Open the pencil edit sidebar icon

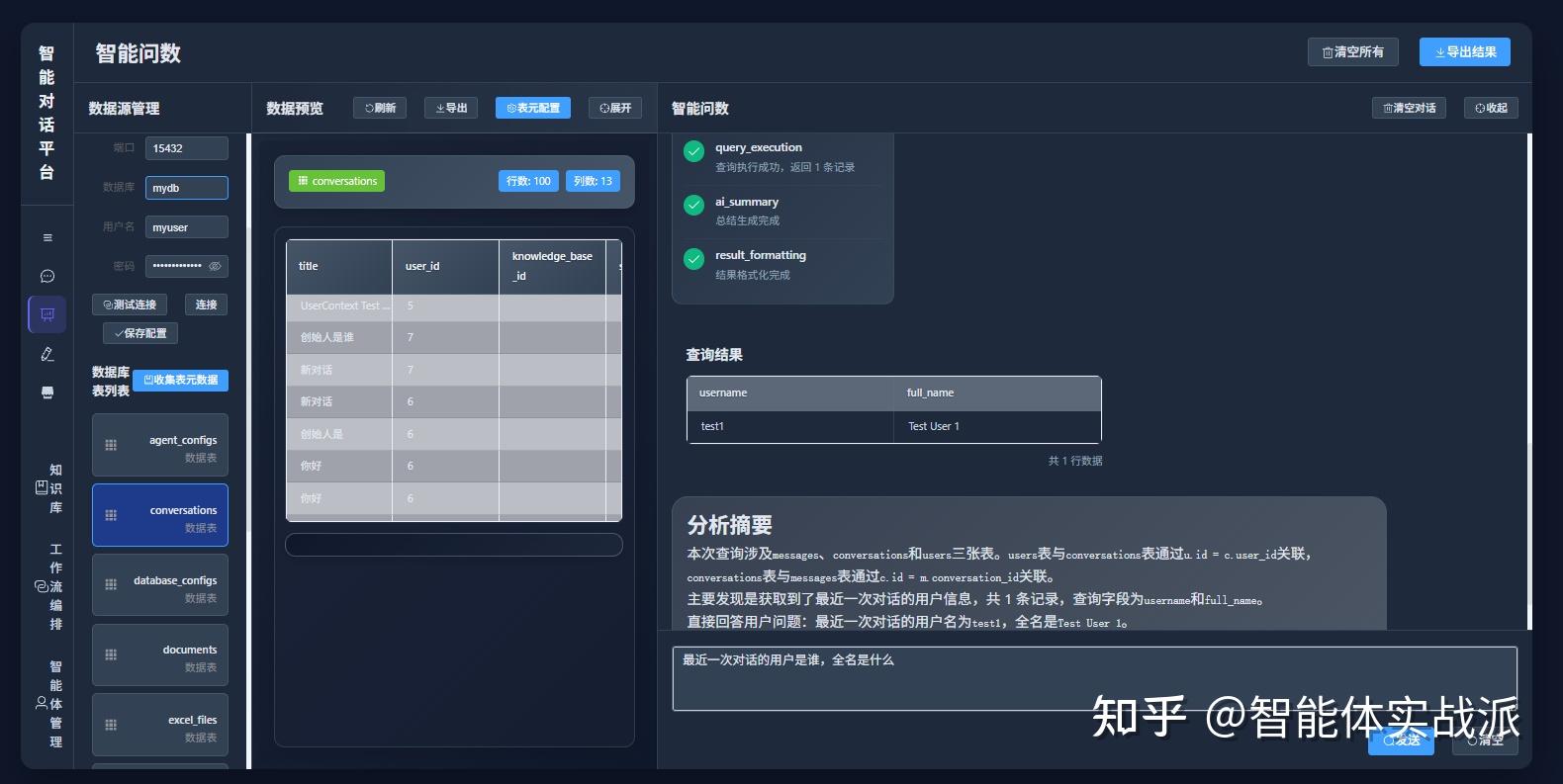[47, 353]
